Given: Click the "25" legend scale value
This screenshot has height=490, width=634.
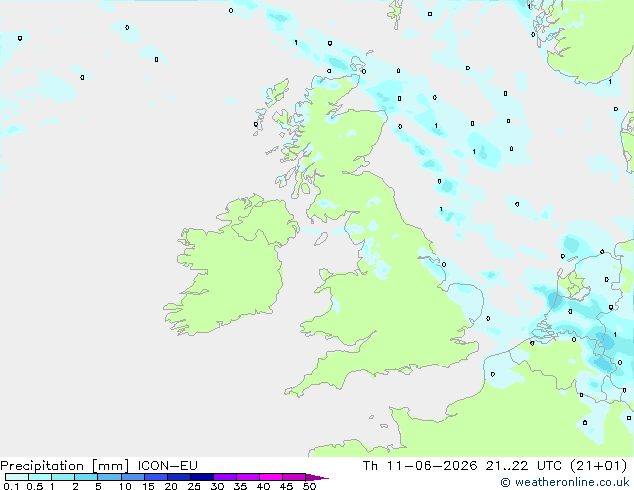Looking at the screenshot, I should (194, 486).
